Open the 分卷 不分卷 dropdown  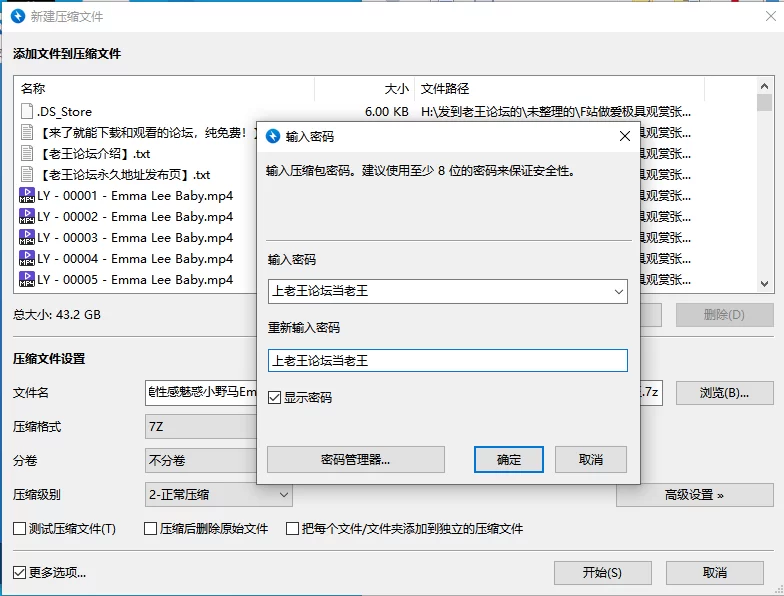201,460
